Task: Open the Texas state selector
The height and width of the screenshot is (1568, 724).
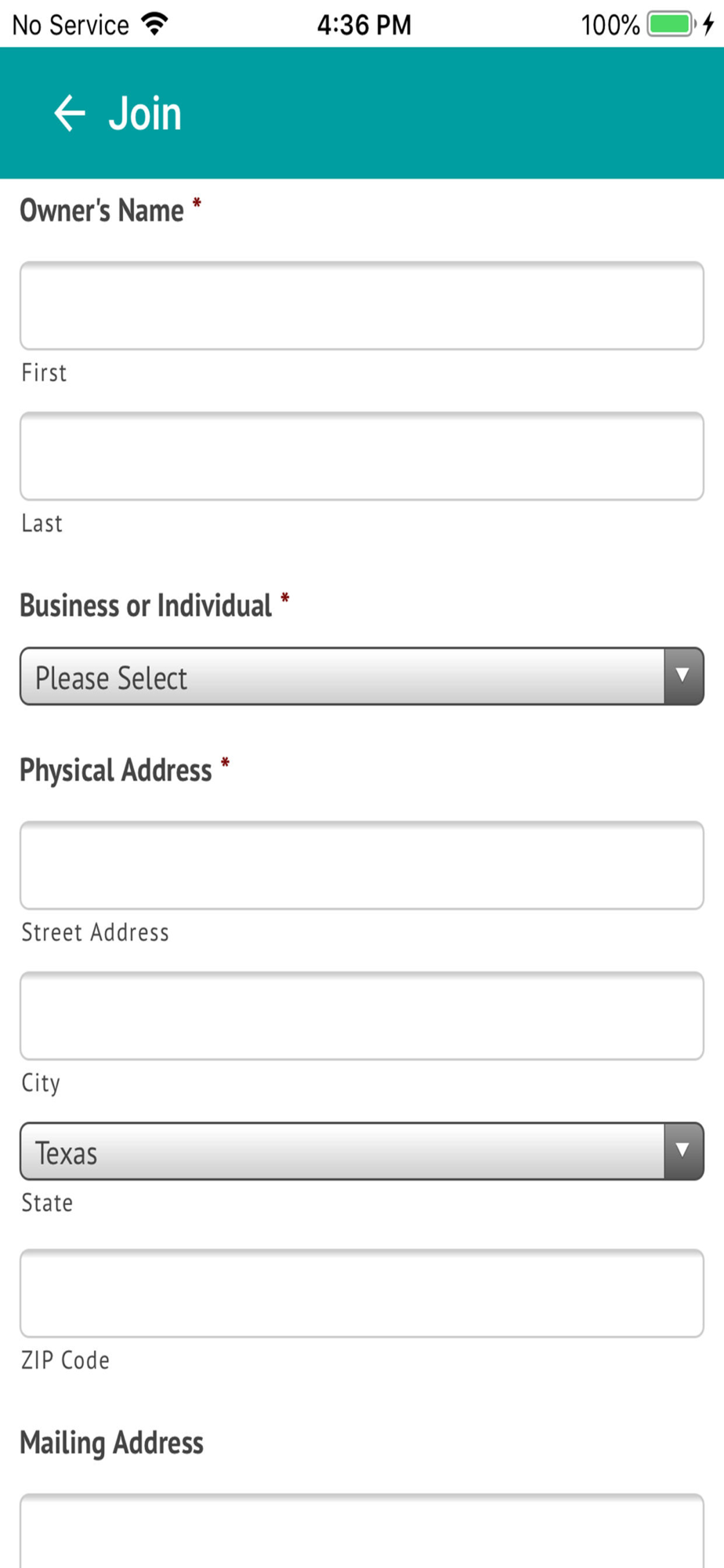Action: pyautogui.click(x=342, y=1152)
